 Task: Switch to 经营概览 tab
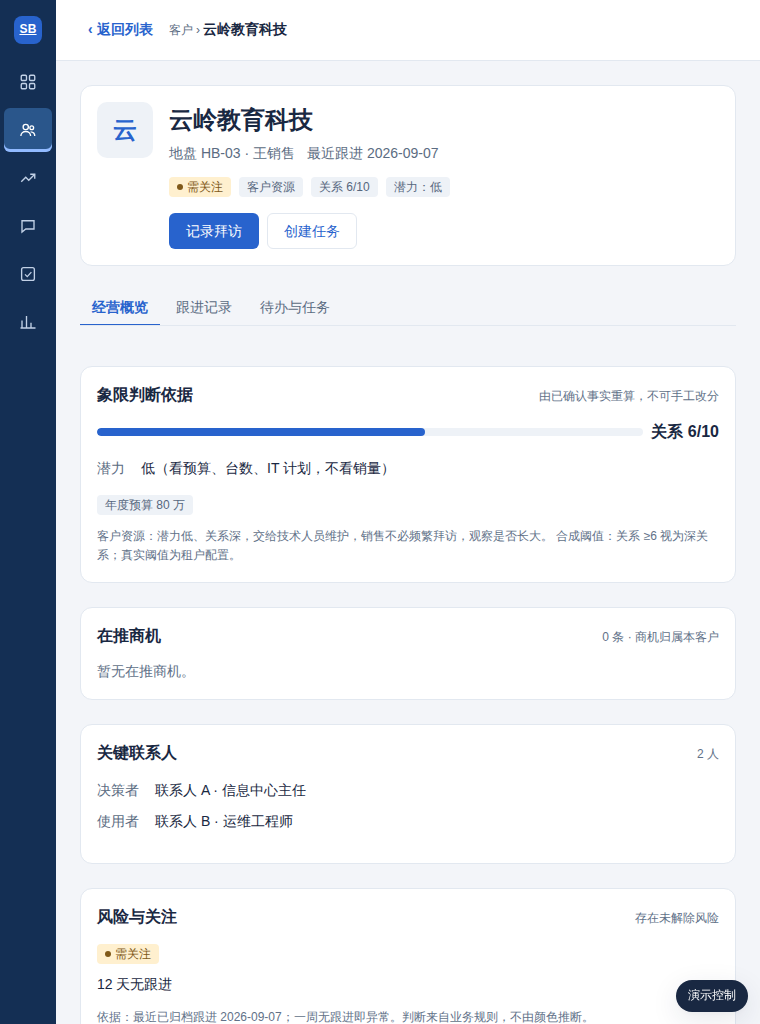pos(120,308)
